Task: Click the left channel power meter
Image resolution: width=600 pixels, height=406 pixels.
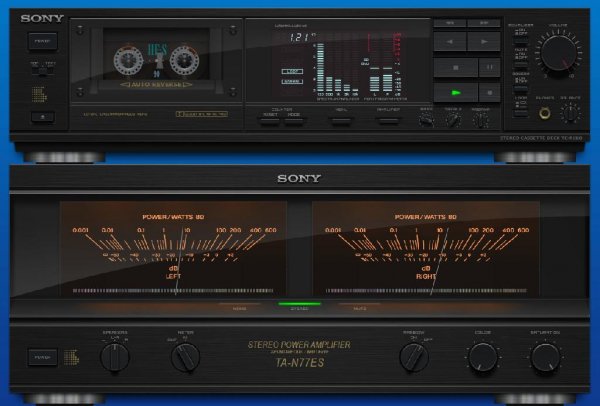Action: (x=173, y=249)
